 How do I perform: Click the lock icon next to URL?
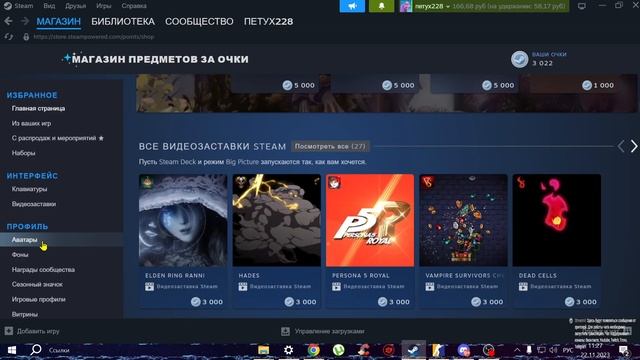pyautogui.click(x=26, y=37)
